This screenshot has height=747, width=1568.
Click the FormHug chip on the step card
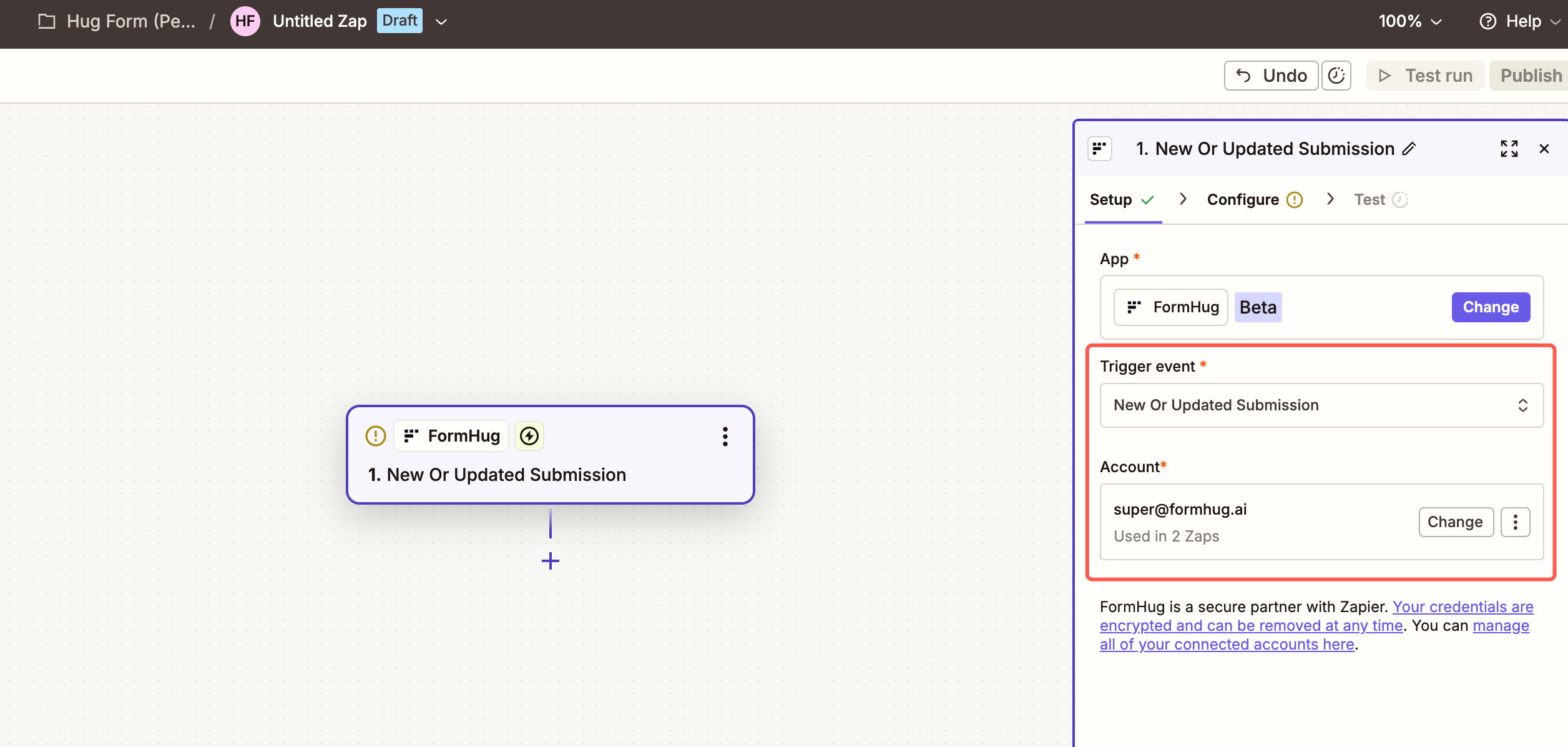[x=452, y=436]
